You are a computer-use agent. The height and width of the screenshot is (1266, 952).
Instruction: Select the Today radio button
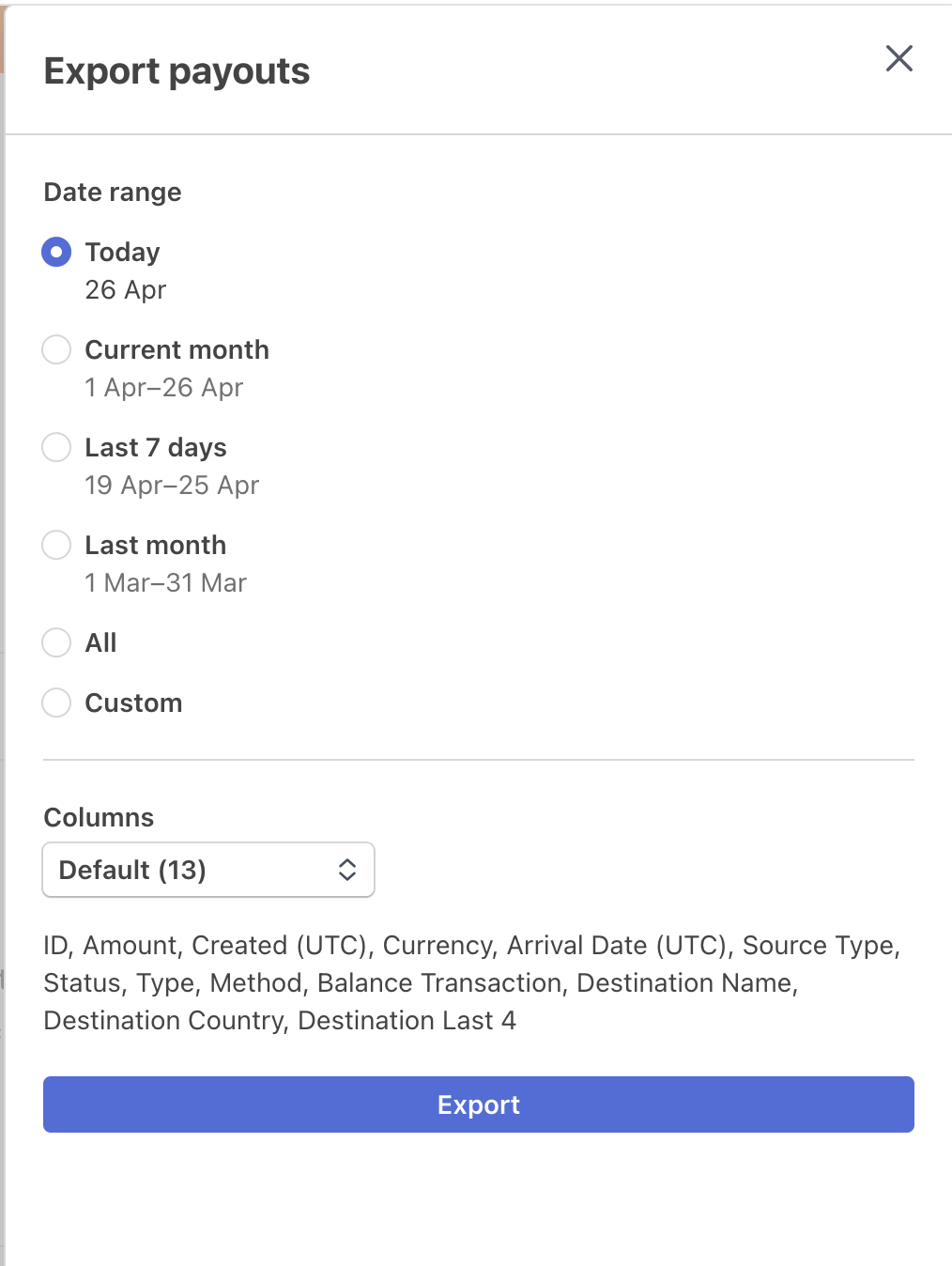56,252
